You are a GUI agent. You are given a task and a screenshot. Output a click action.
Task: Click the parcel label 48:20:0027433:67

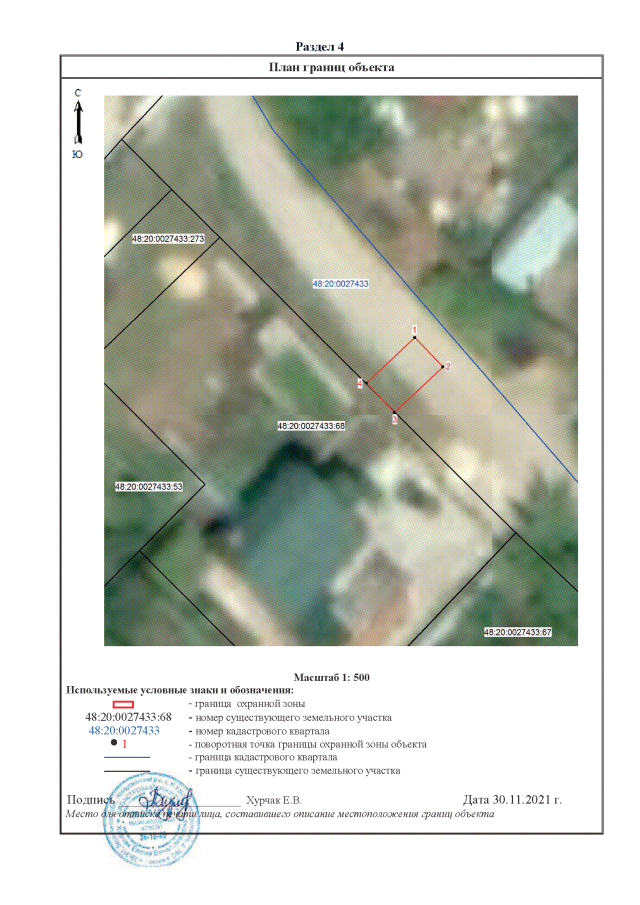[518, 632]
